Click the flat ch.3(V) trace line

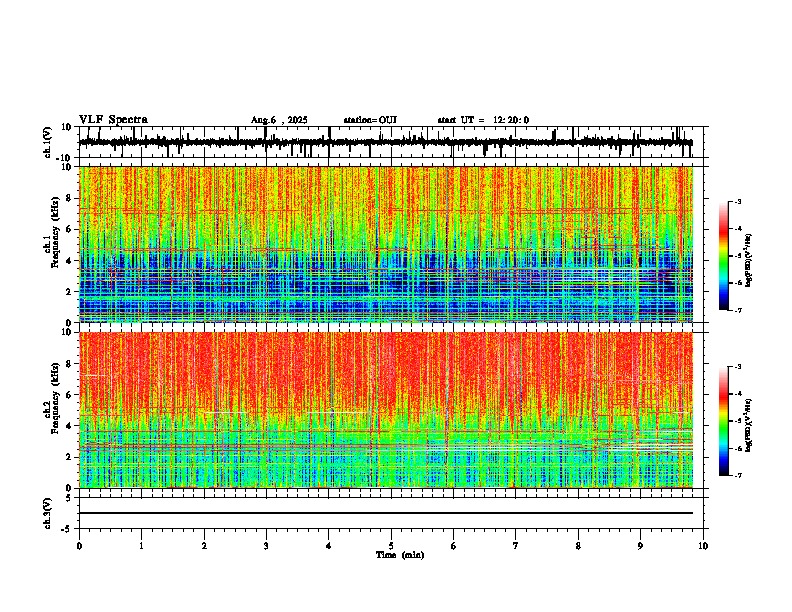(x=386, y=513)
